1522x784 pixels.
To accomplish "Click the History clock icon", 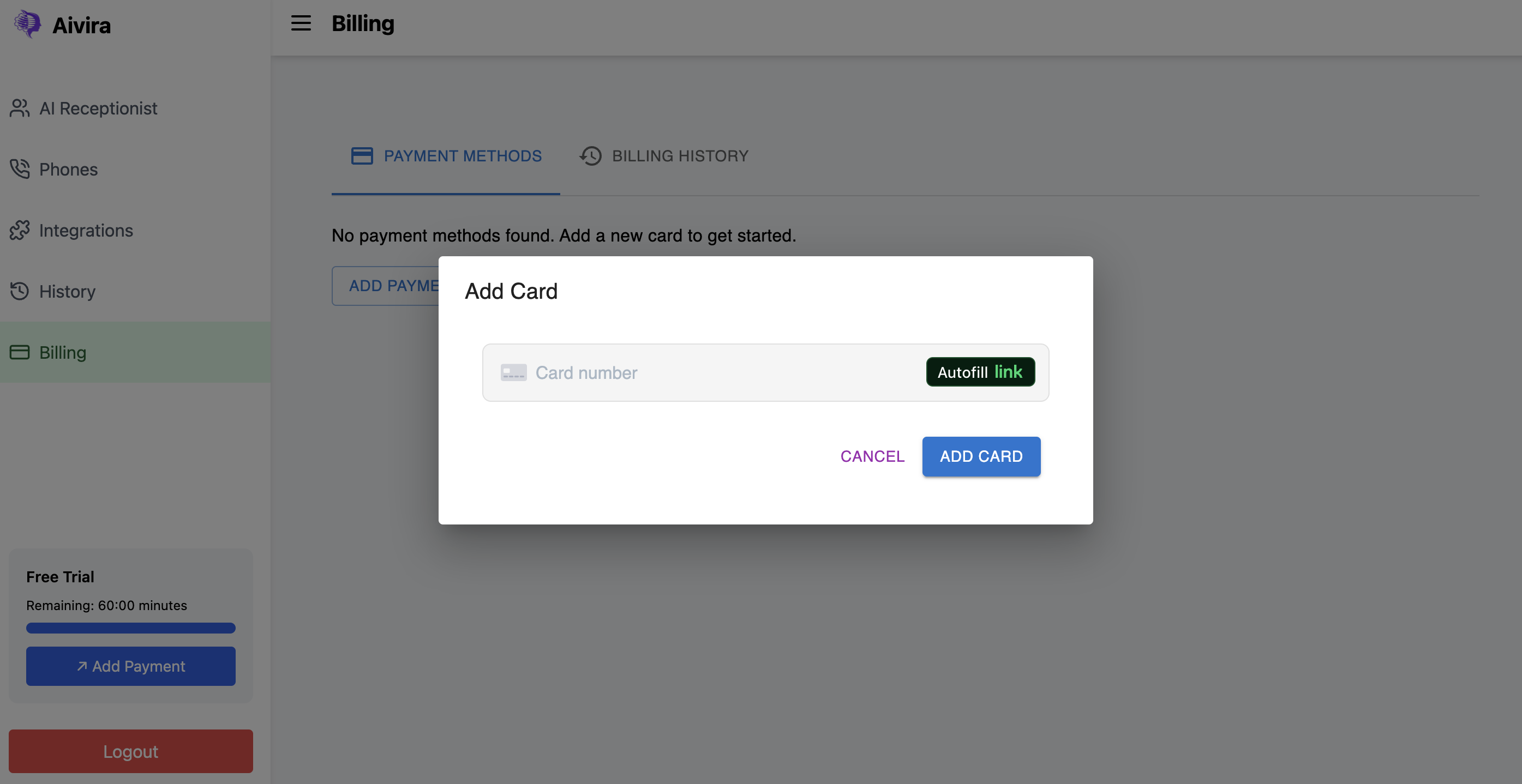I will (20, 291).
